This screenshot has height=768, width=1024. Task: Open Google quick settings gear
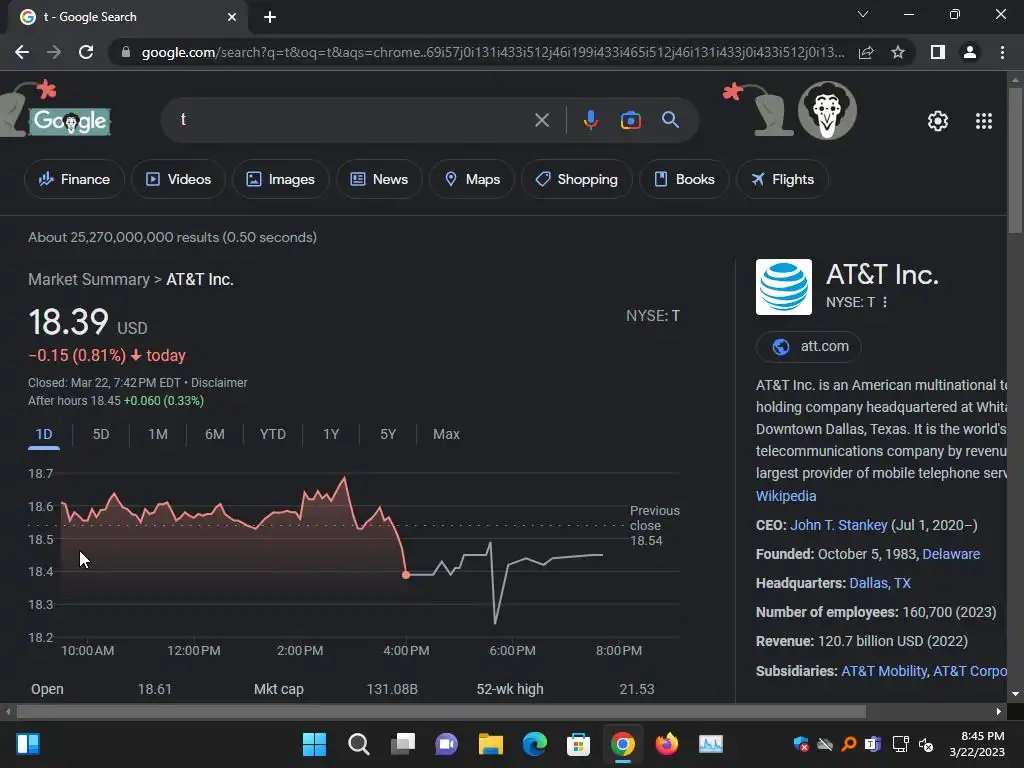[x=938, y=121]
